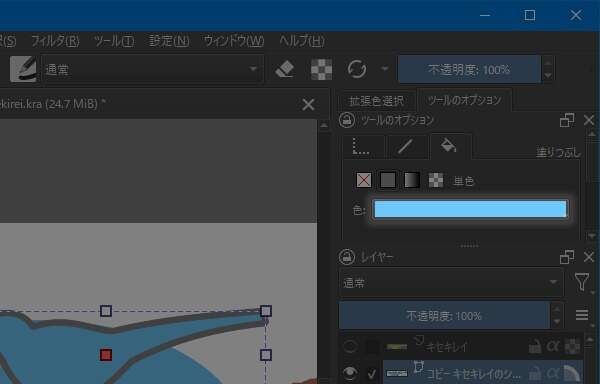Toggle lock on コピー キセキレイ layer
Viewport: 600px width, 384px height.
point(535,373)
